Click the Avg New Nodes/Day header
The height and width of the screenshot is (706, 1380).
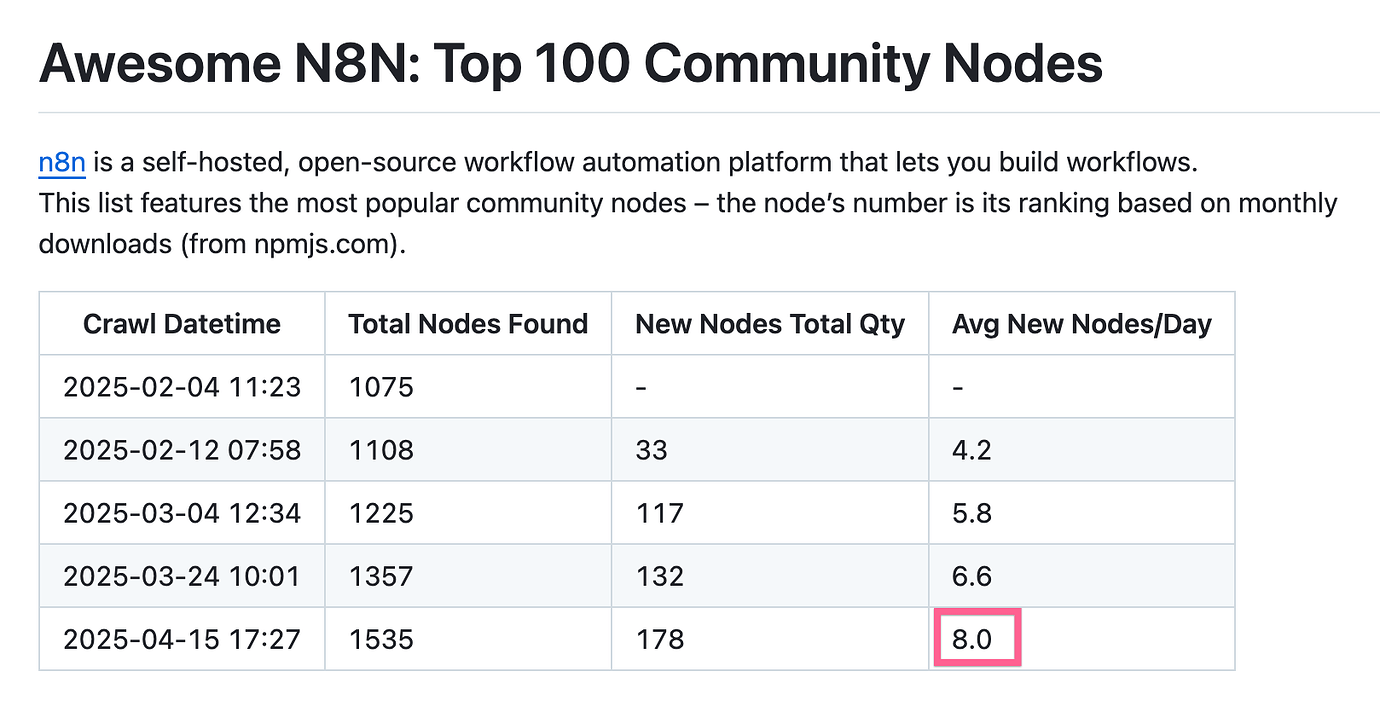tap(1082, 324)
